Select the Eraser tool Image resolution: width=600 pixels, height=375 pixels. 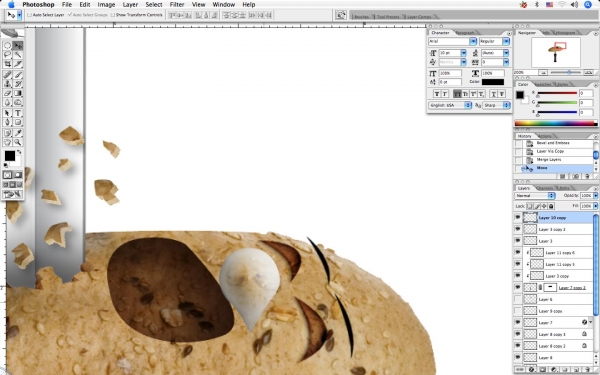(7, 93)
